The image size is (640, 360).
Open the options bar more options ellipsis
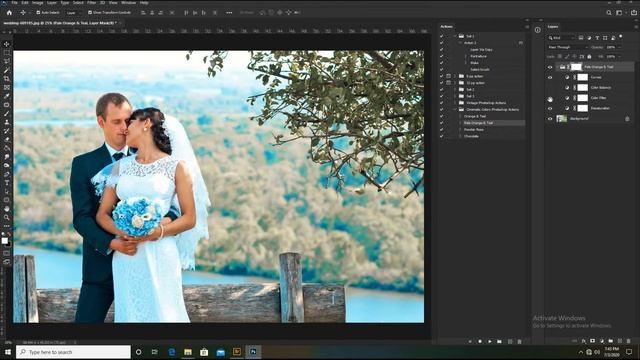(x=229, y=13)
